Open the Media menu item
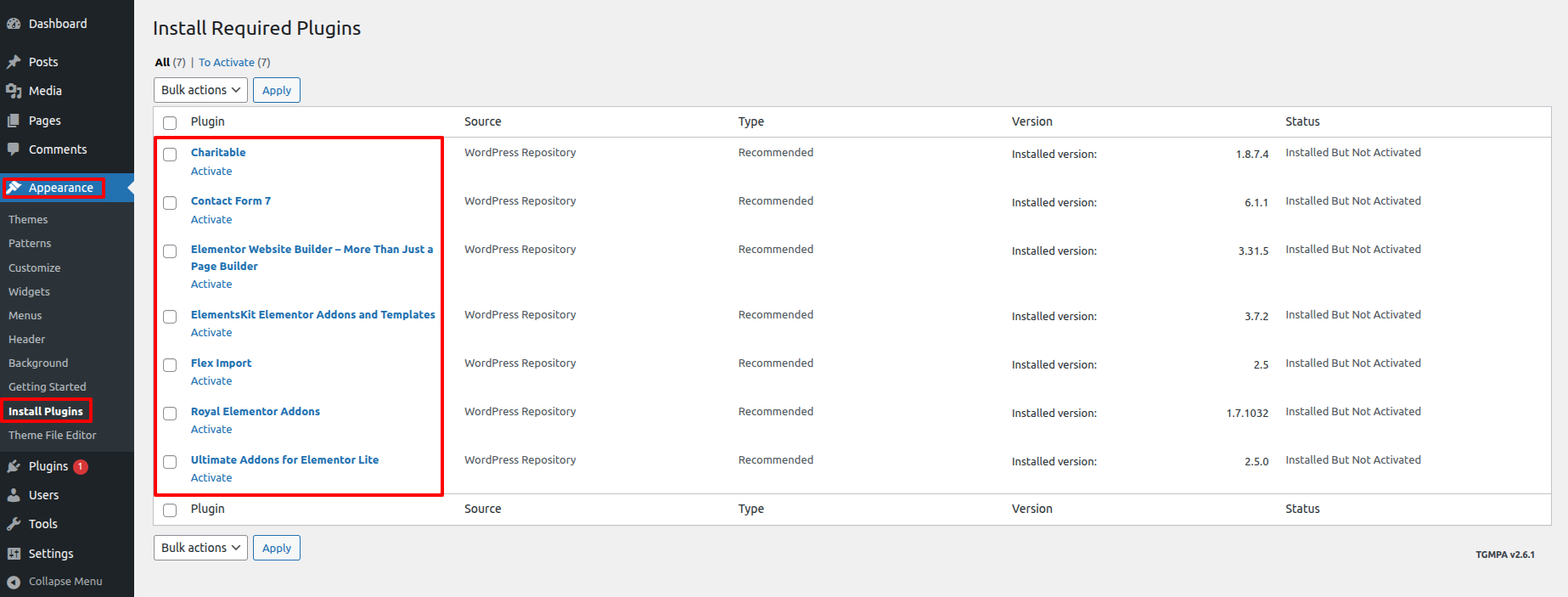 click(45, 91)
